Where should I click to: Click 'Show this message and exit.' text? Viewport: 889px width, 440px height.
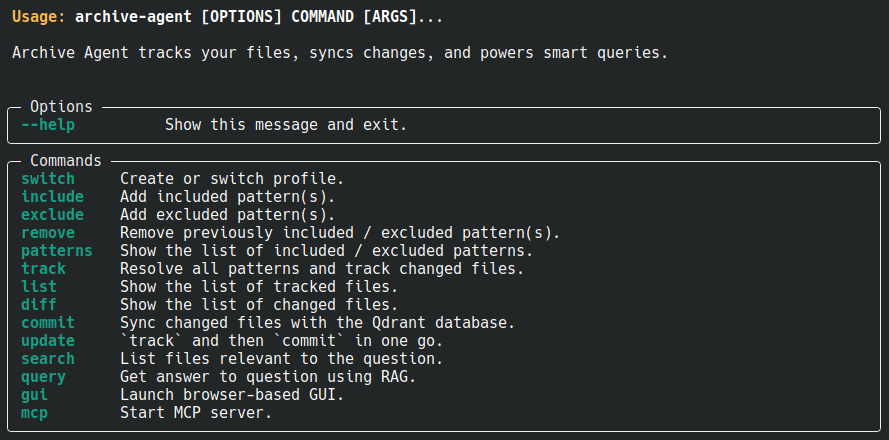pos(286,125)
